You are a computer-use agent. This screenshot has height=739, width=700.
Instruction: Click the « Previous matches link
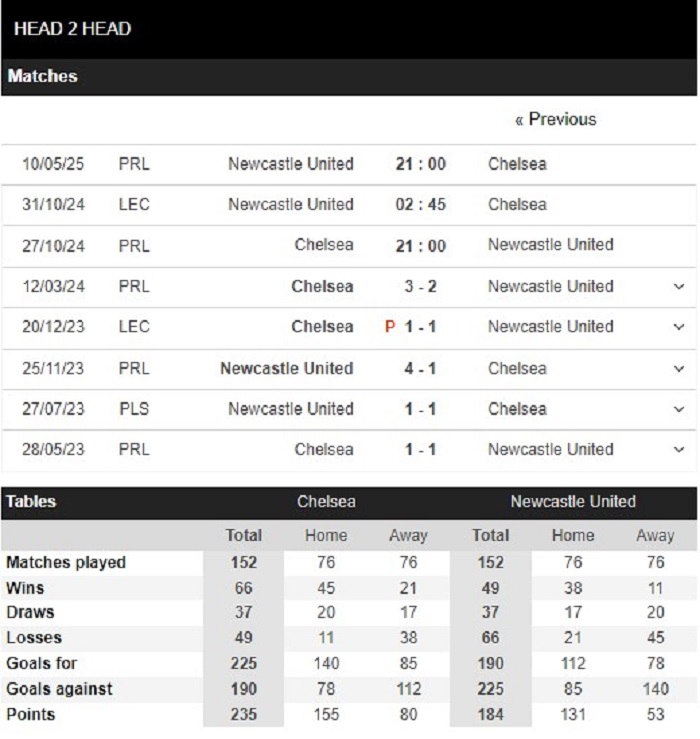(555, 119)
